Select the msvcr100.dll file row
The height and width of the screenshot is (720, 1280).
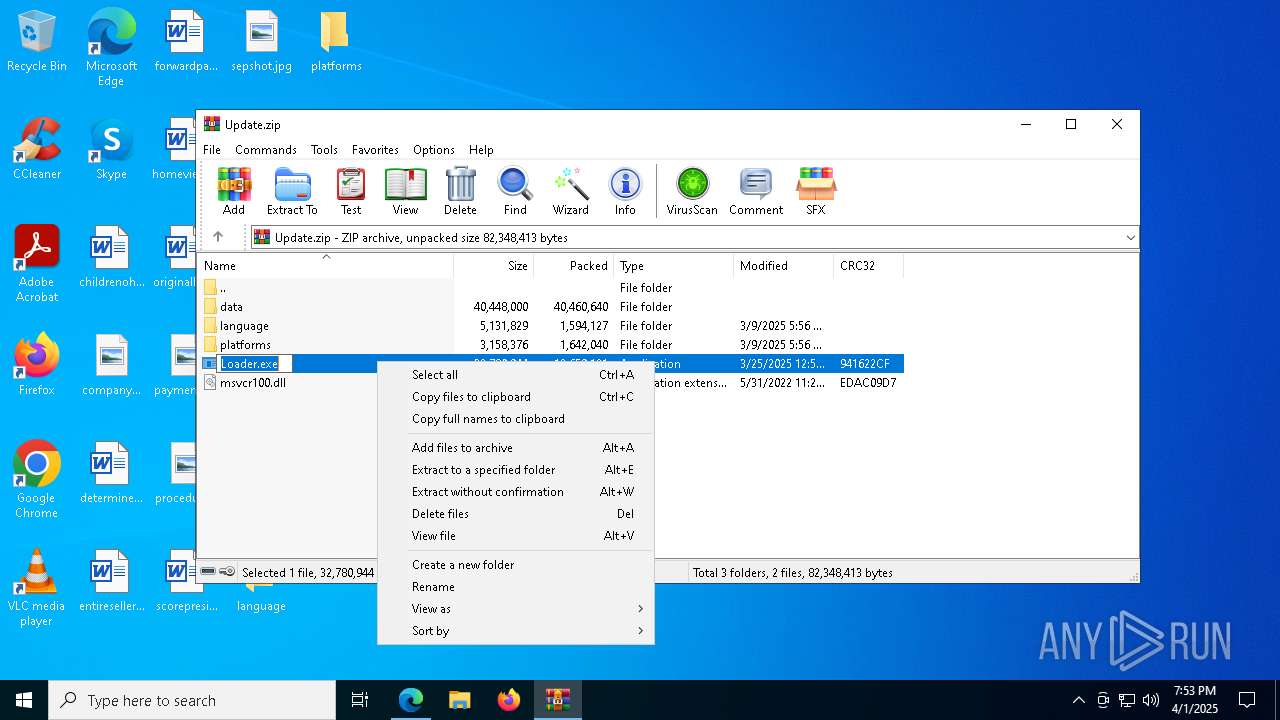pyautogui.click(x=551, y=383)
